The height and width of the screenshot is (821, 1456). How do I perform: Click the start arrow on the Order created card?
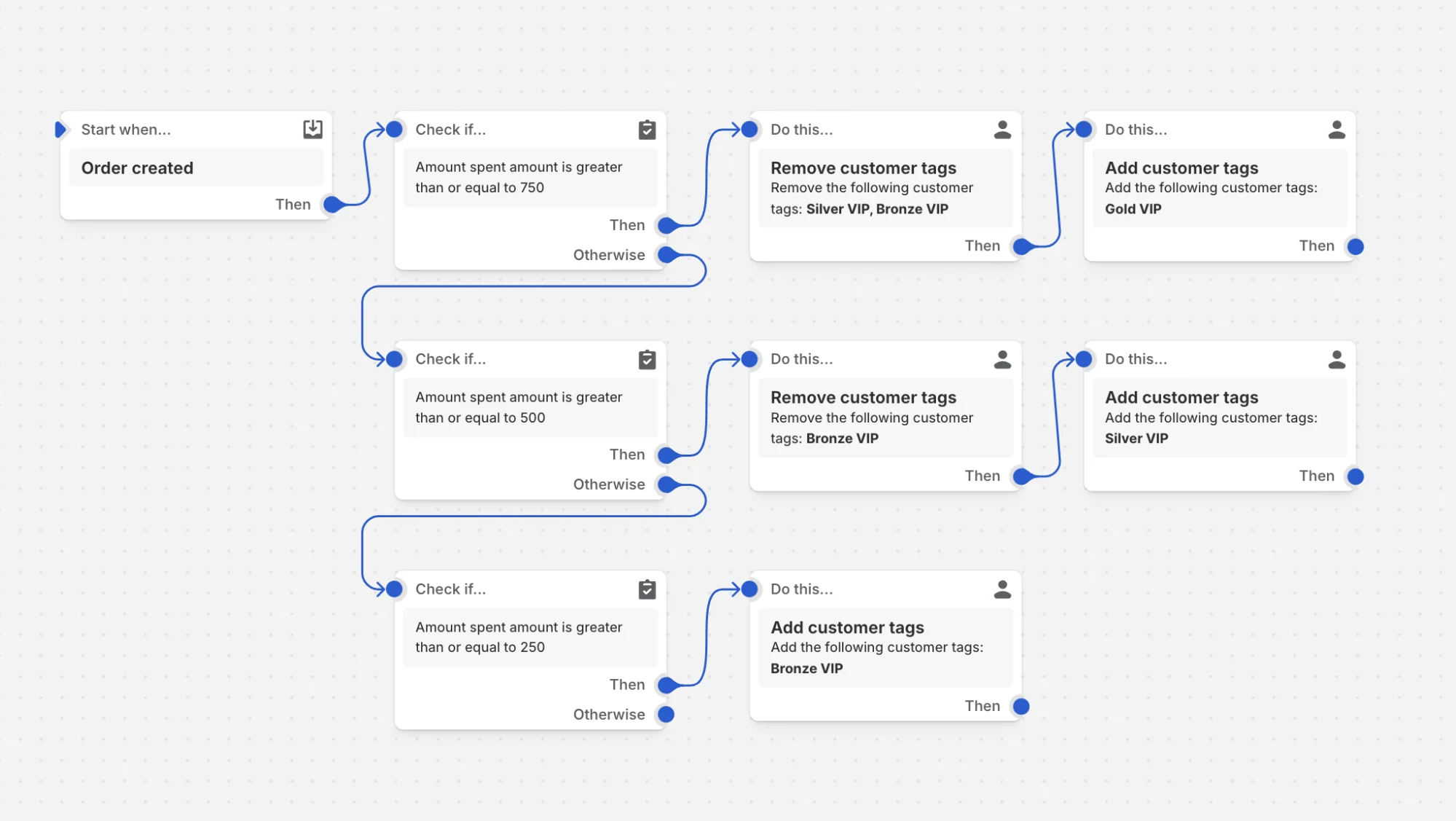[60, 129]
